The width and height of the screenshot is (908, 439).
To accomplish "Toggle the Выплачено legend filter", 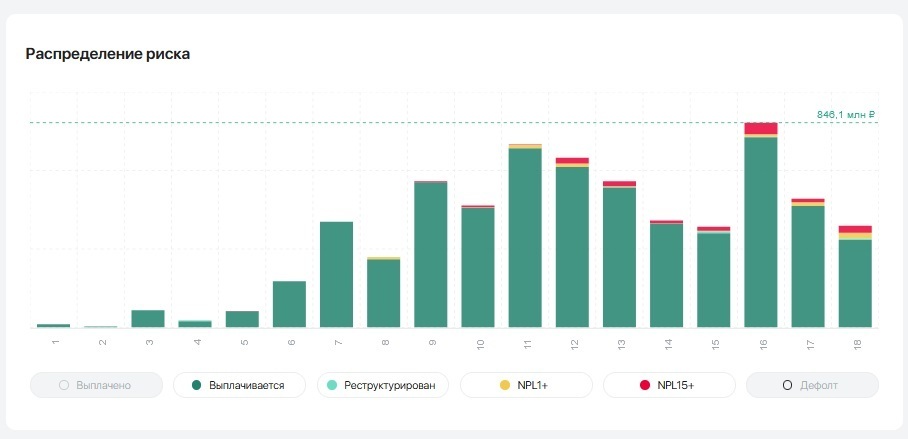I will (x=95, y=385).
